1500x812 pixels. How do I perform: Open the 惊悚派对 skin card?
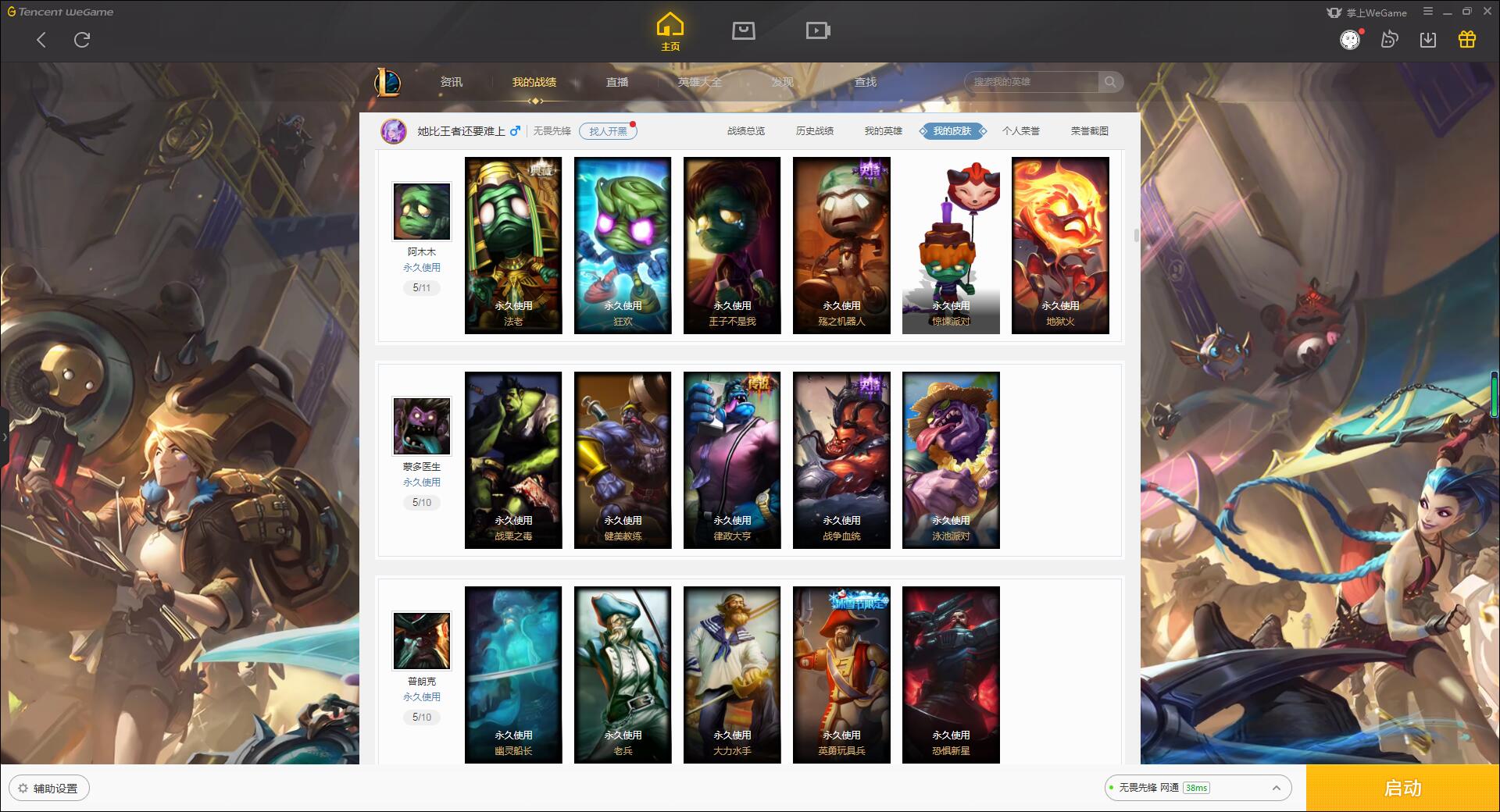(951, 246)
